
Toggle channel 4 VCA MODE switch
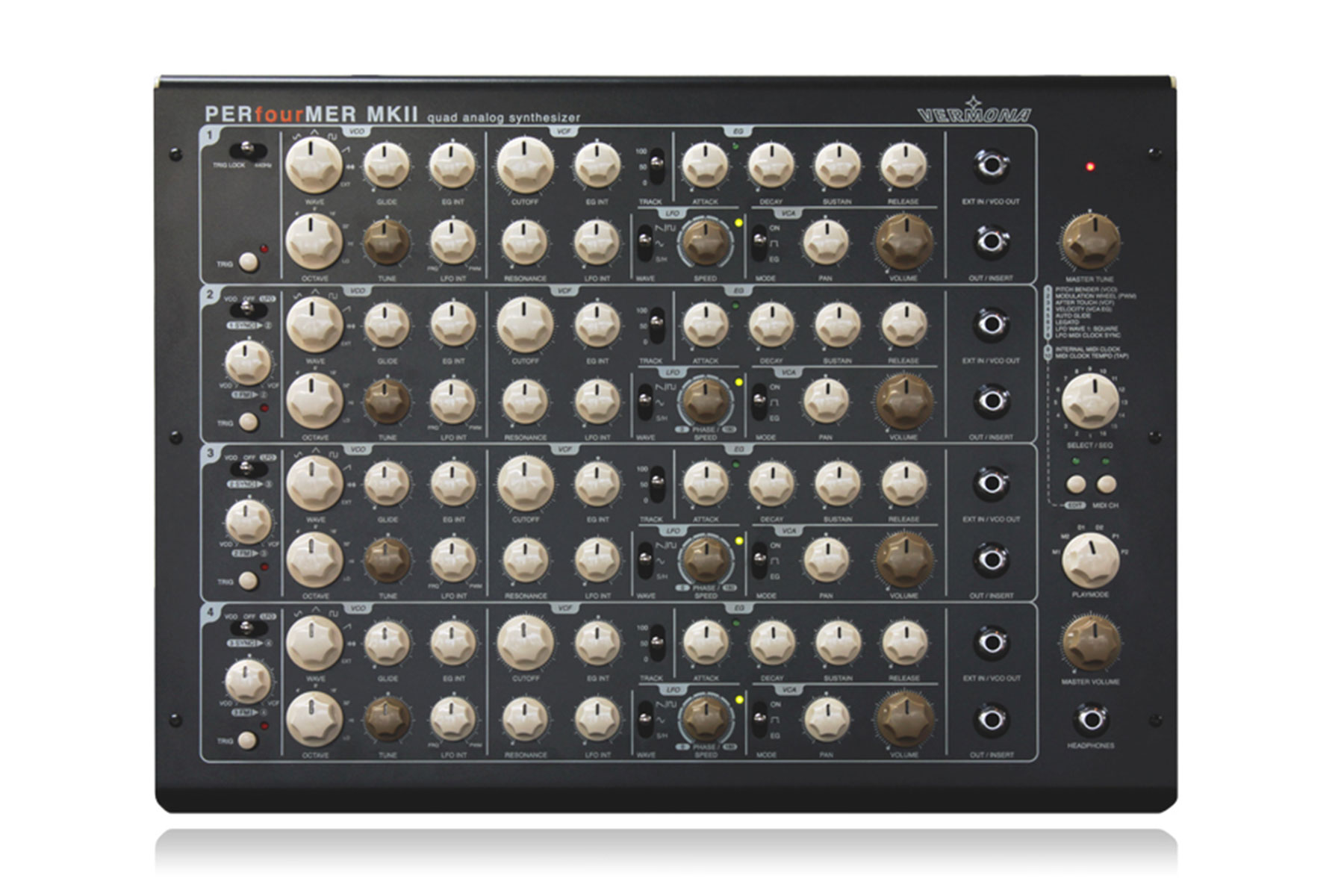[x=759, y=721]
